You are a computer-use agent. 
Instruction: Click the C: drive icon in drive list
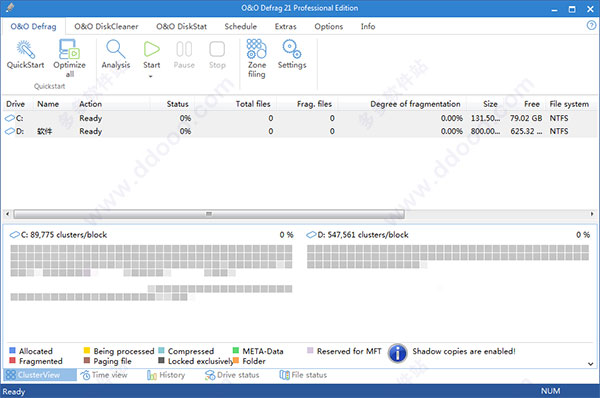[x=9, y=118]
